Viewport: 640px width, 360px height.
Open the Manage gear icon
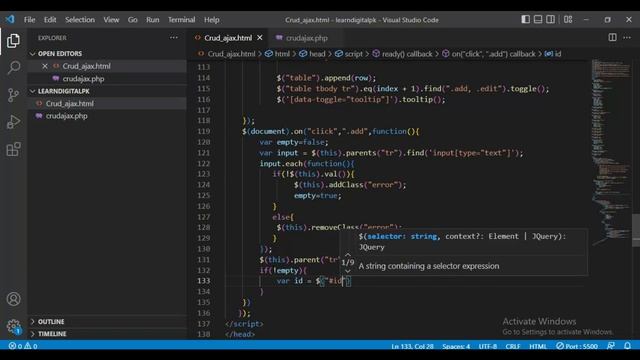[x=13, y=326]
